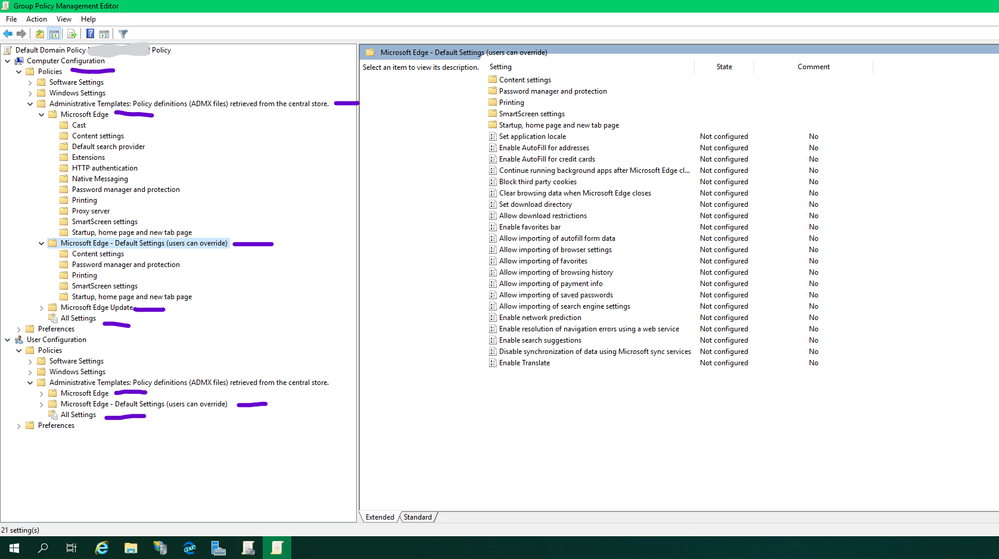Click the folder icon beside Extensions

64,157
